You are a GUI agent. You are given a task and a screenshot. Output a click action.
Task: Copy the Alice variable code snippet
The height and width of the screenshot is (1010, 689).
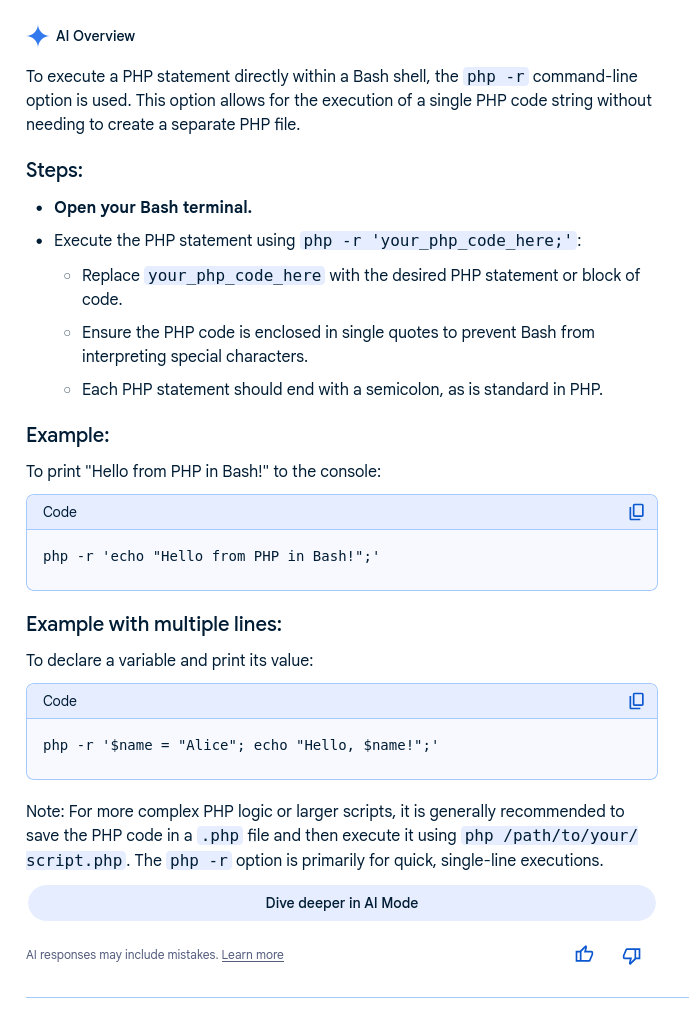point(636,701)
